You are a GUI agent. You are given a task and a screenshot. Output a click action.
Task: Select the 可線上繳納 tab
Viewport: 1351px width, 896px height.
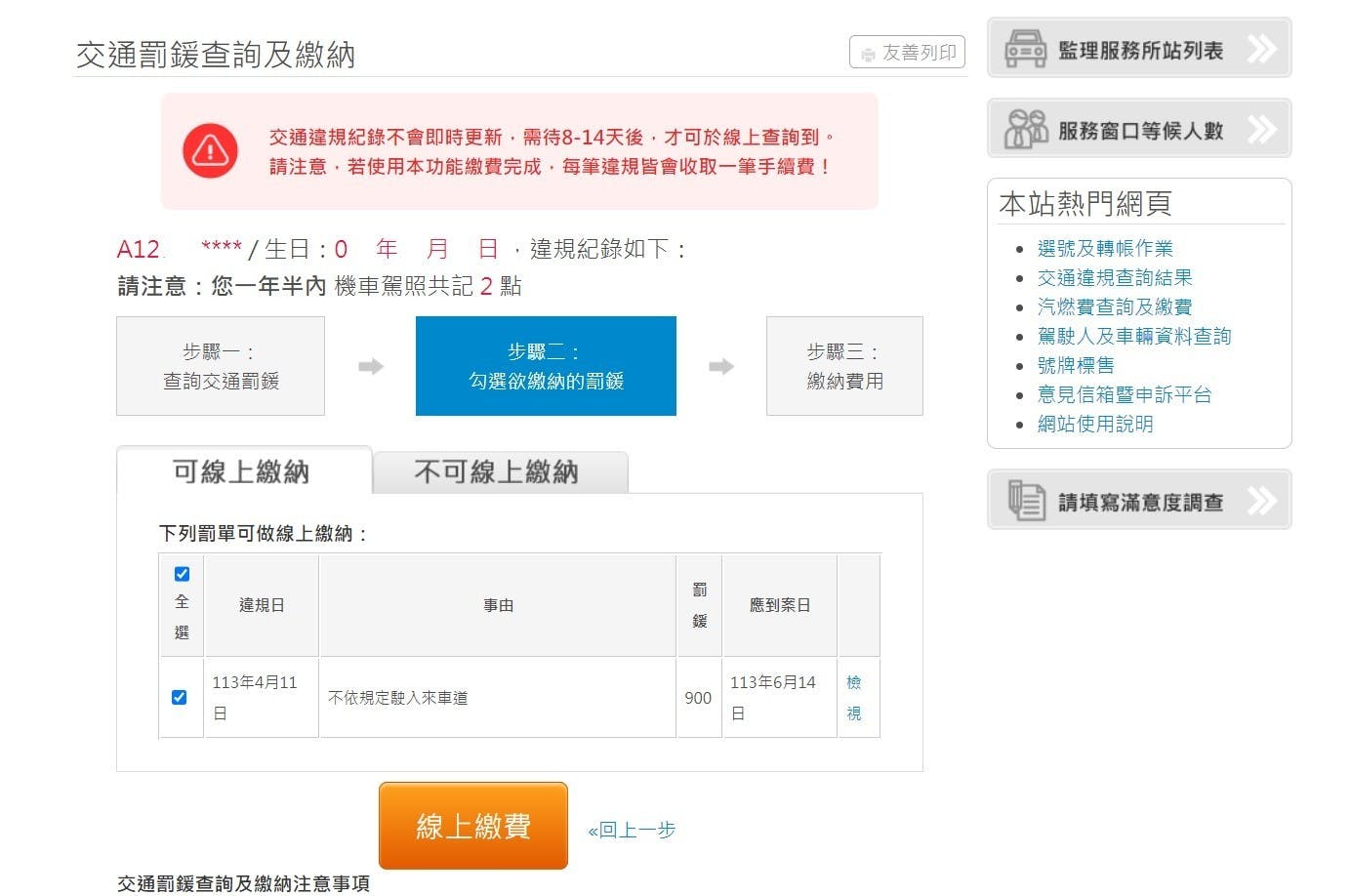(x=243, y=471)
